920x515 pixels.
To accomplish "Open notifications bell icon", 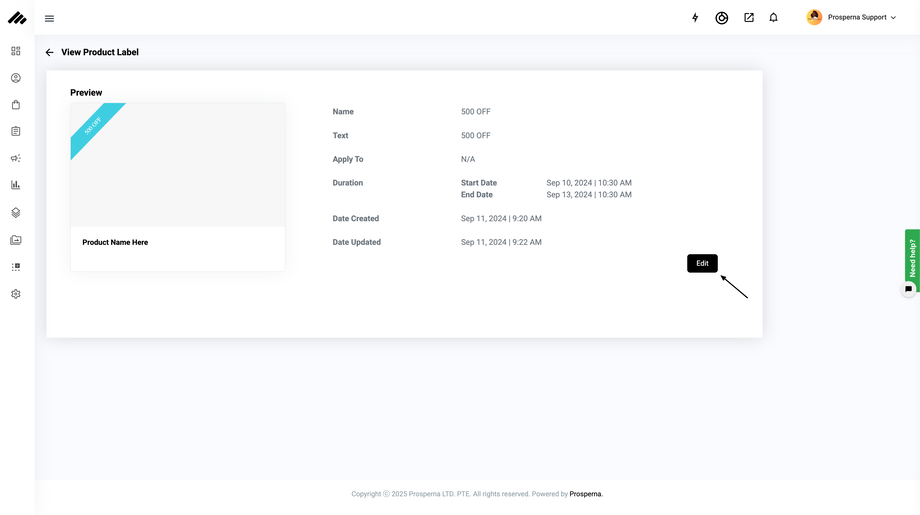I will (x=773, y=18).
